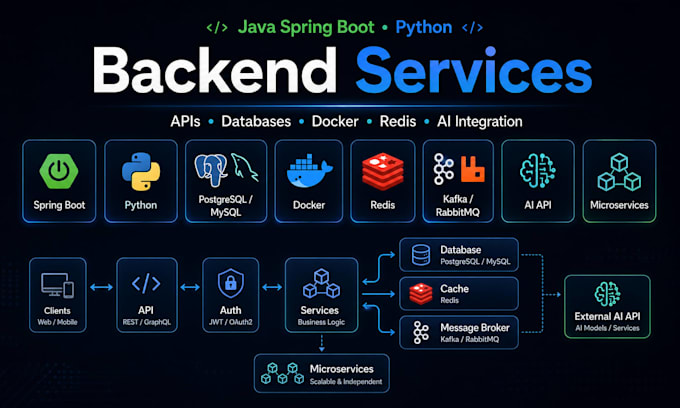This screenshot has height=408, width=680.
Task: Click 'APIs' in the subtitle line
Action: pyautogui.click(x=185, y=121)
